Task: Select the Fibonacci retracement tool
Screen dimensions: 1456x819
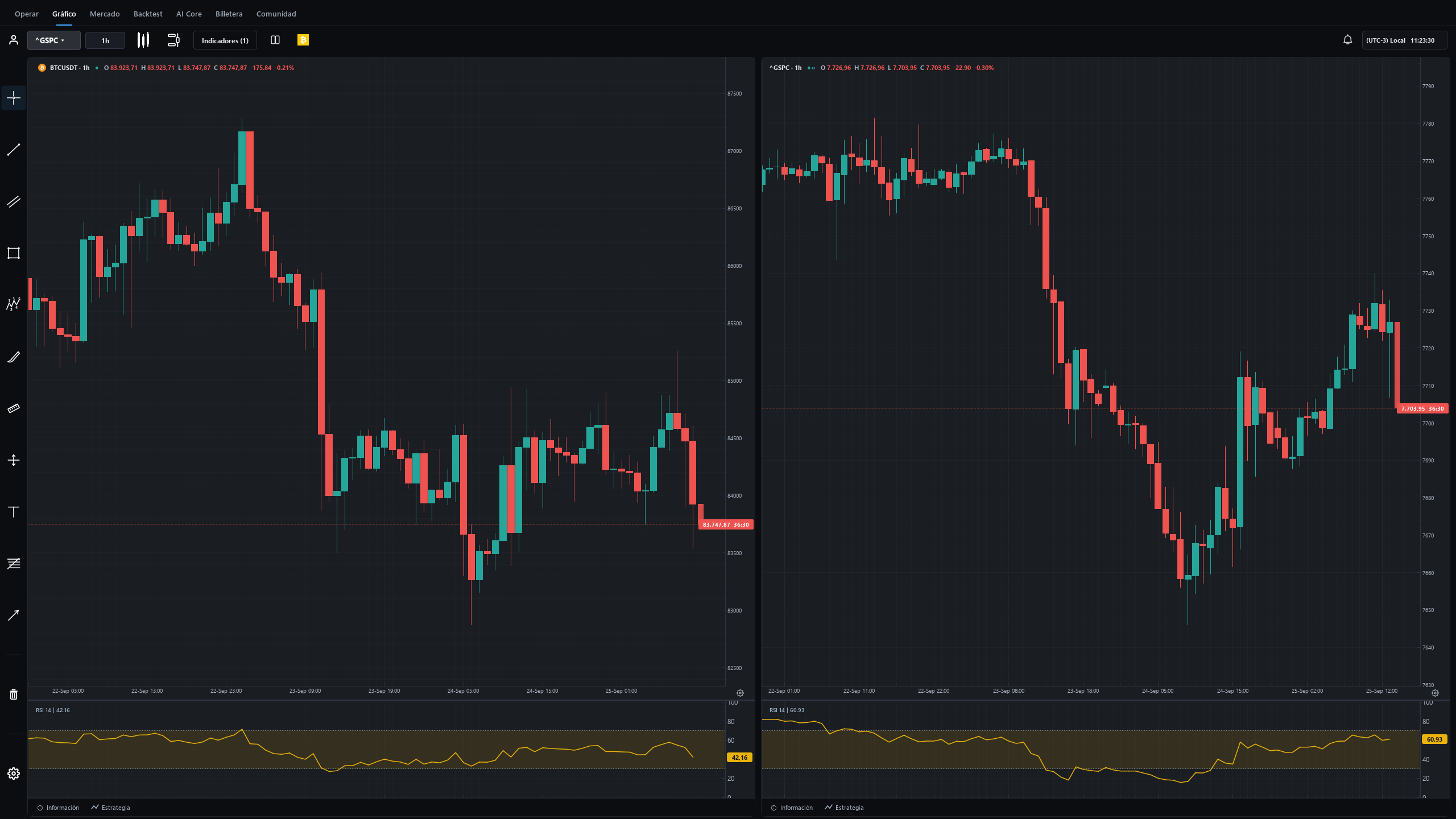Action: pyautogui.click(x=14, y=563)
